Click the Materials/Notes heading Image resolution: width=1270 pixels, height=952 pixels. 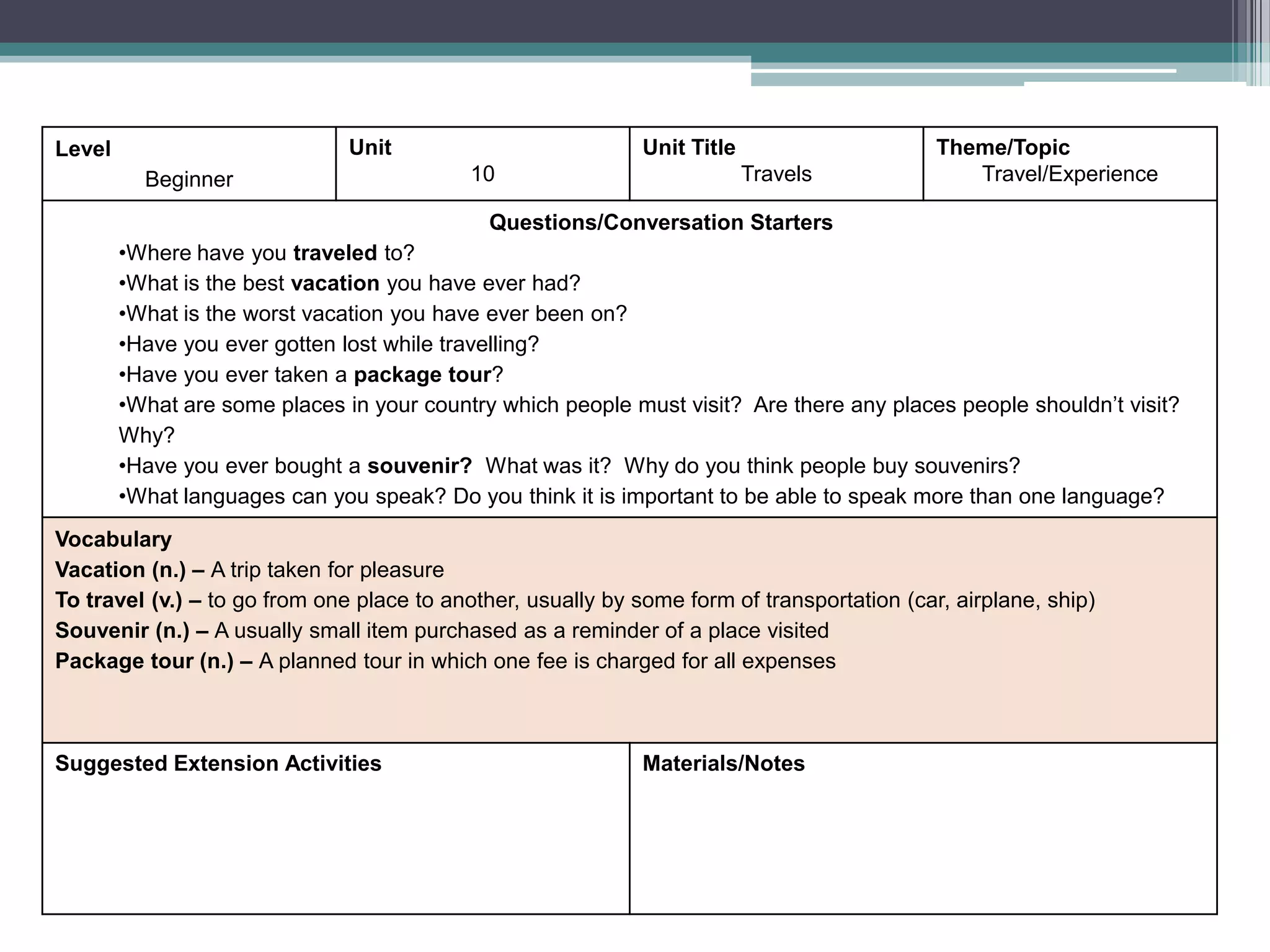[723, 764]
